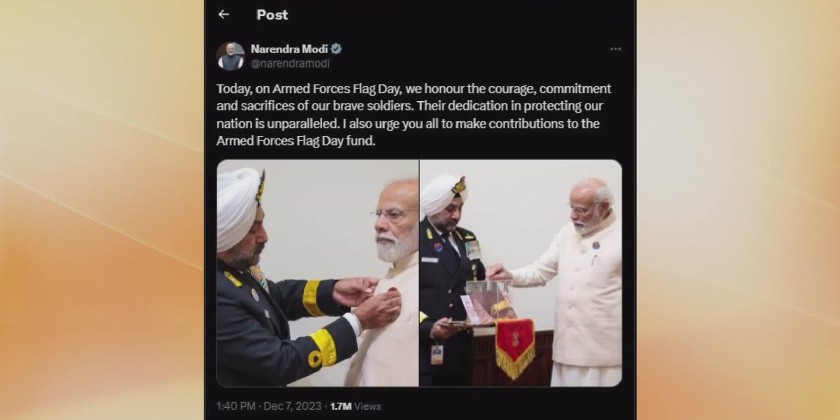The image size is (840, 420).
Task: Click the beige background left of post
Action: click(102, 210)
